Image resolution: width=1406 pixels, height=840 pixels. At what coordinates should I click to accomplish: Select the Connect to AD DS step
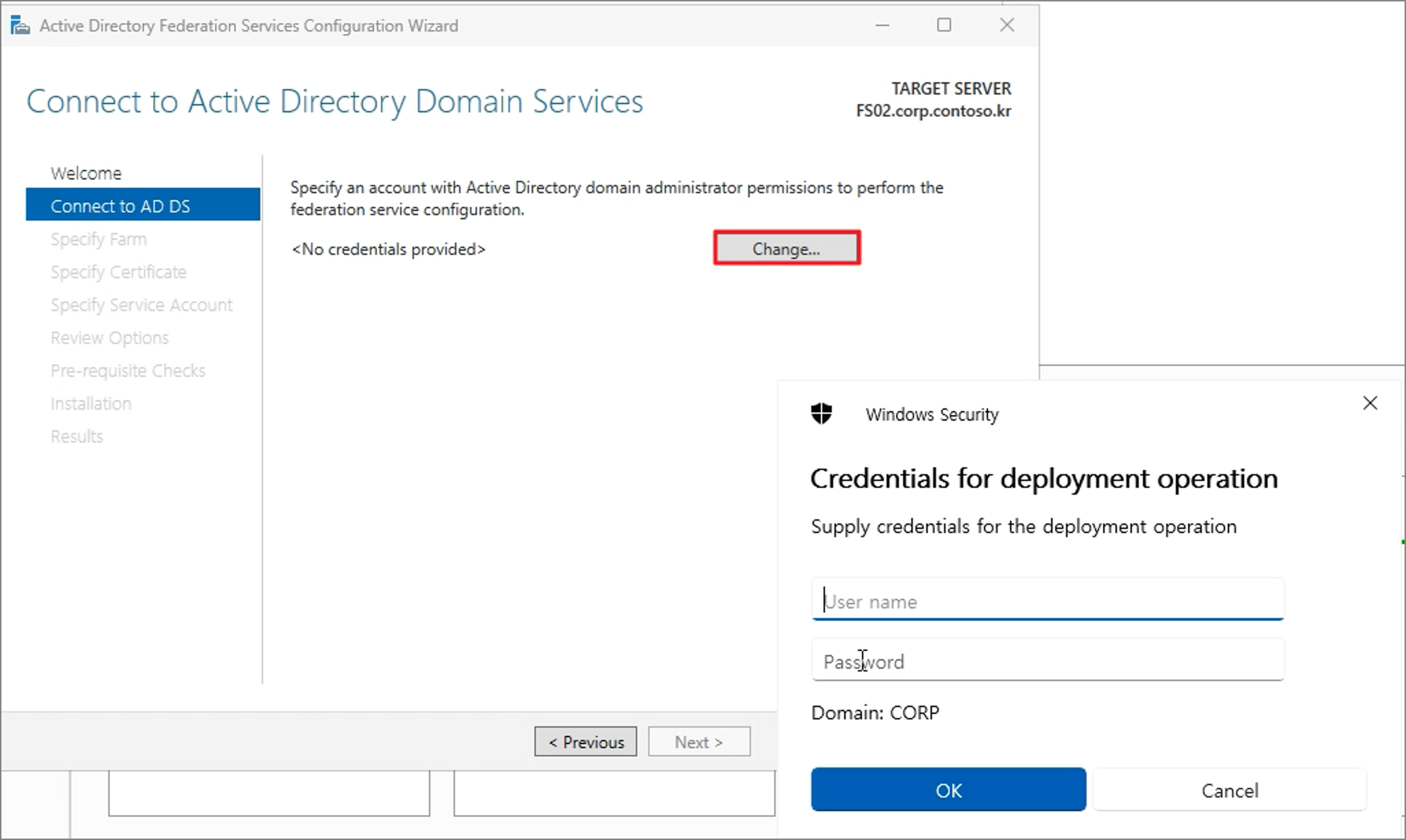pos(121,206)
